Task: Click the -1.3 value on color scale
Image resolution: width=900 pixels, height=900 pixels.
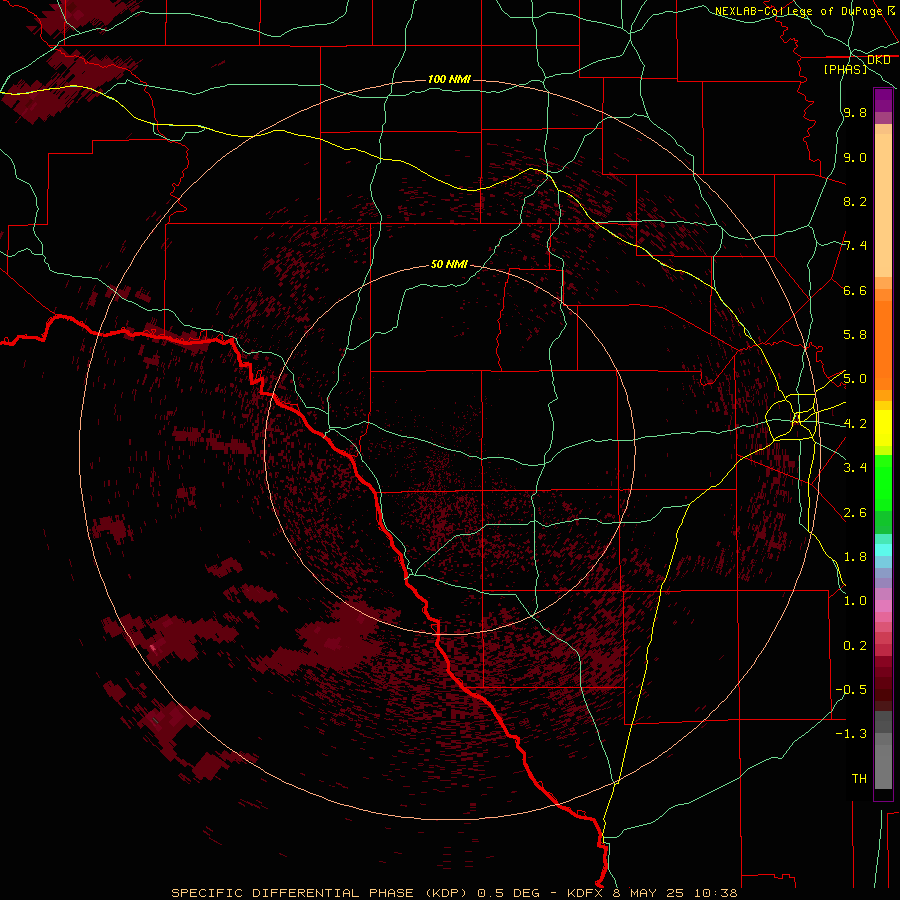Action: point(851,734)
